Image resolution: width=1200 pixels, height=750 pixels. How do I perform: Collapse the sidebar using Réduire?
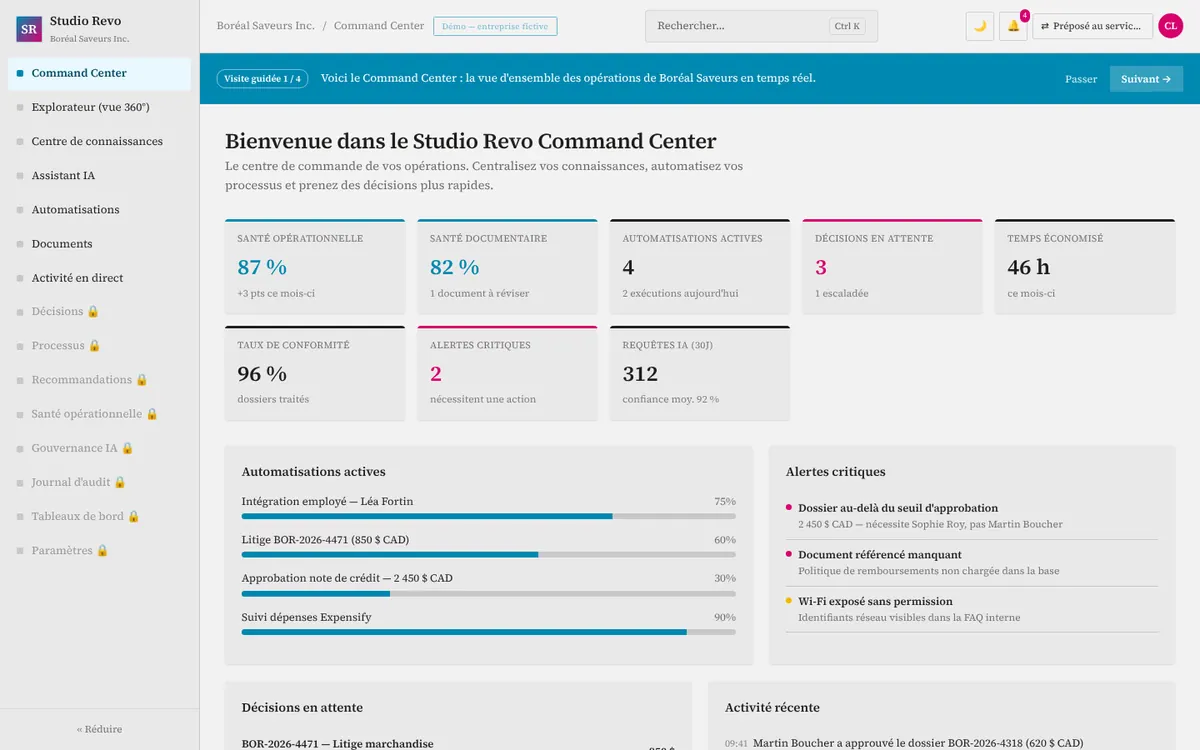[x=100, y=729]
